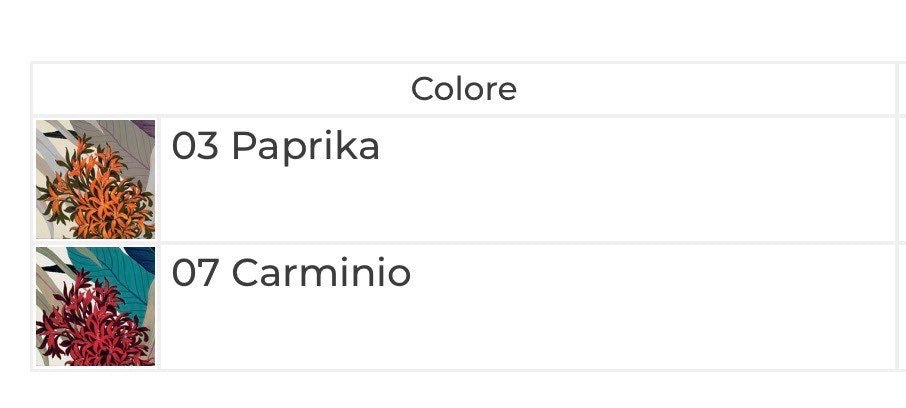Click the word Carminio
This screenshot has height=408, width=906.
[321, 273]
